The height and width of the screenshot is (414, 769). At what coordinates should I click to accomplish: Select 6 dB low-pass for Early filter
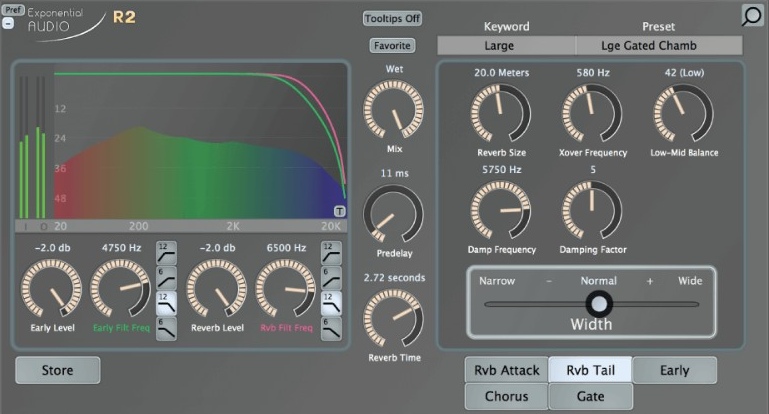click(x=164, y=325)
